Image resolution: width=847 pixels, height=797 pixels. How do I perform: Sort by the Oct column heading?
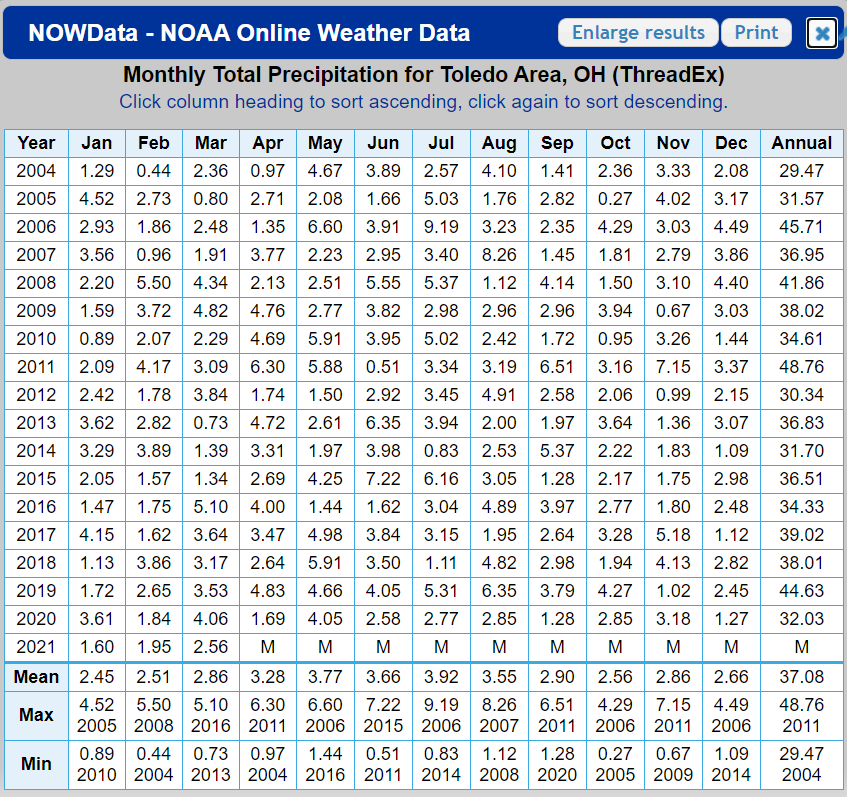click(x=615, y=143)
